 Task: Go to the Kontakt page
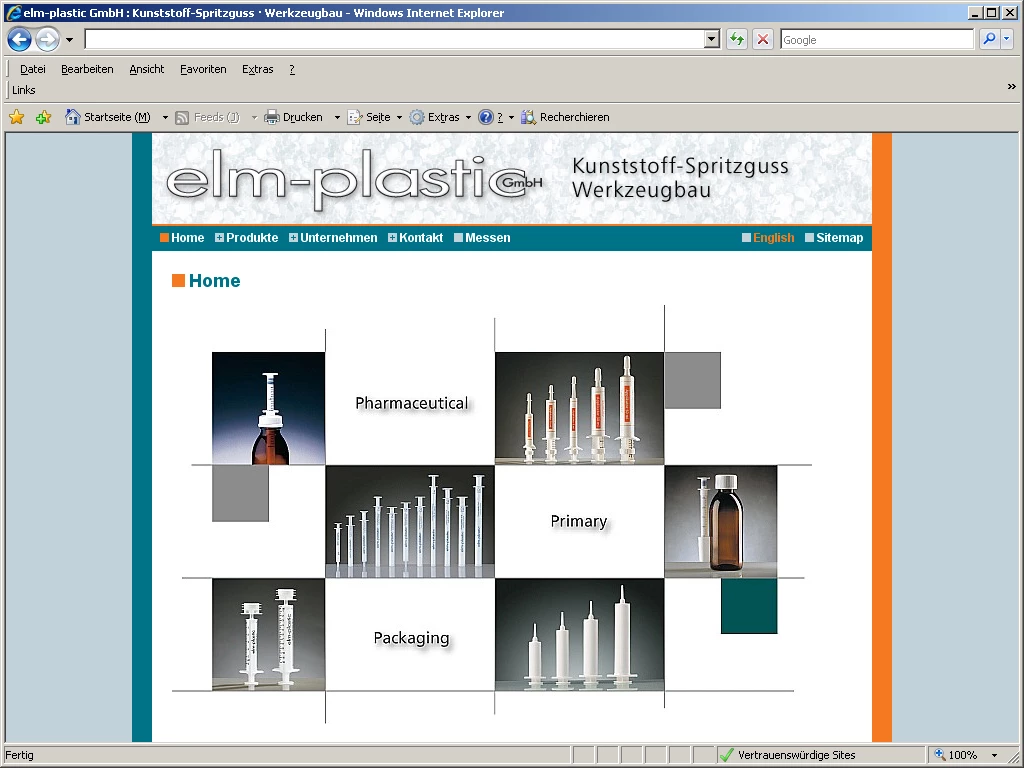click(x=420, y=238)
